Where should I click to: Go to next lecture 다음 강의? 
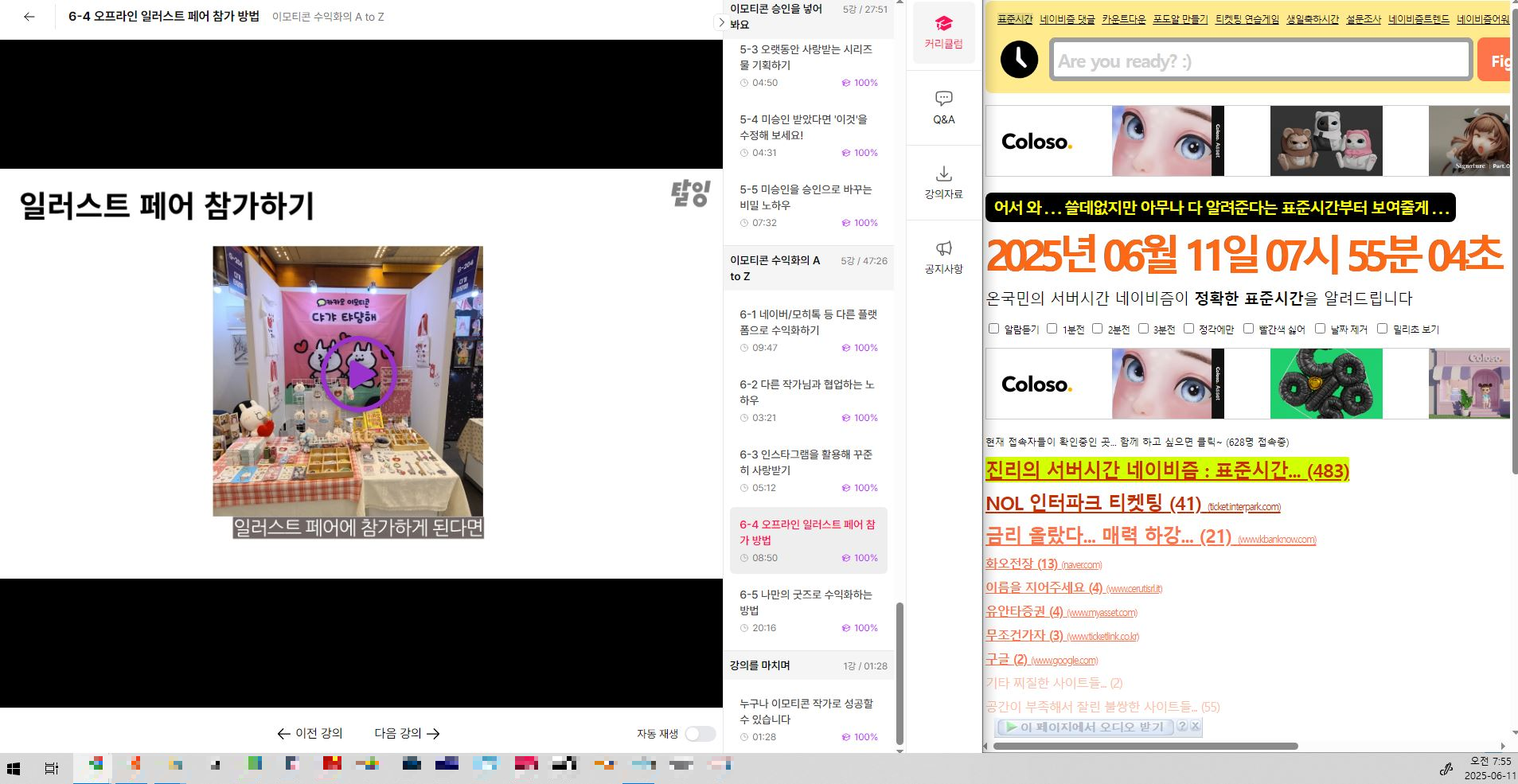(407, 733)
